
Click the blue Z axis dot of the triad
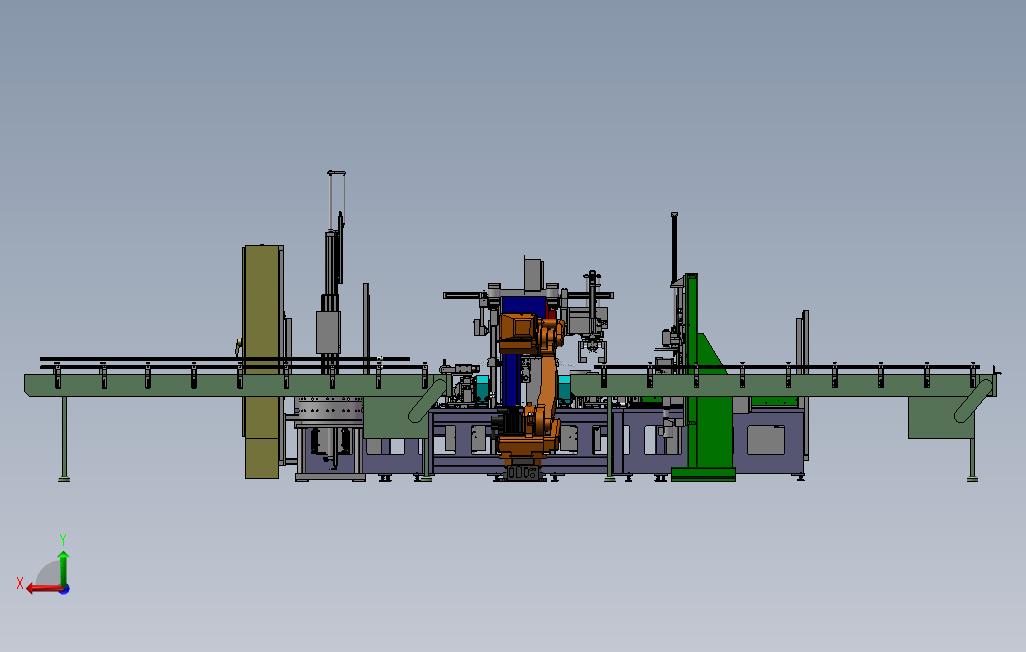pos(64,589)
